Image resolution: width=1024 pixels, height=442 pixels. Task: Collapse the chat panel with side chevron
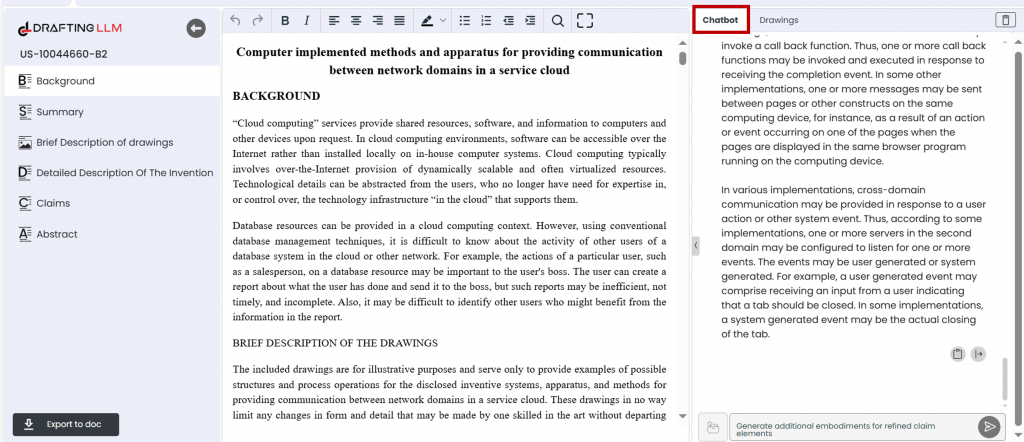(x=696, y=245)
